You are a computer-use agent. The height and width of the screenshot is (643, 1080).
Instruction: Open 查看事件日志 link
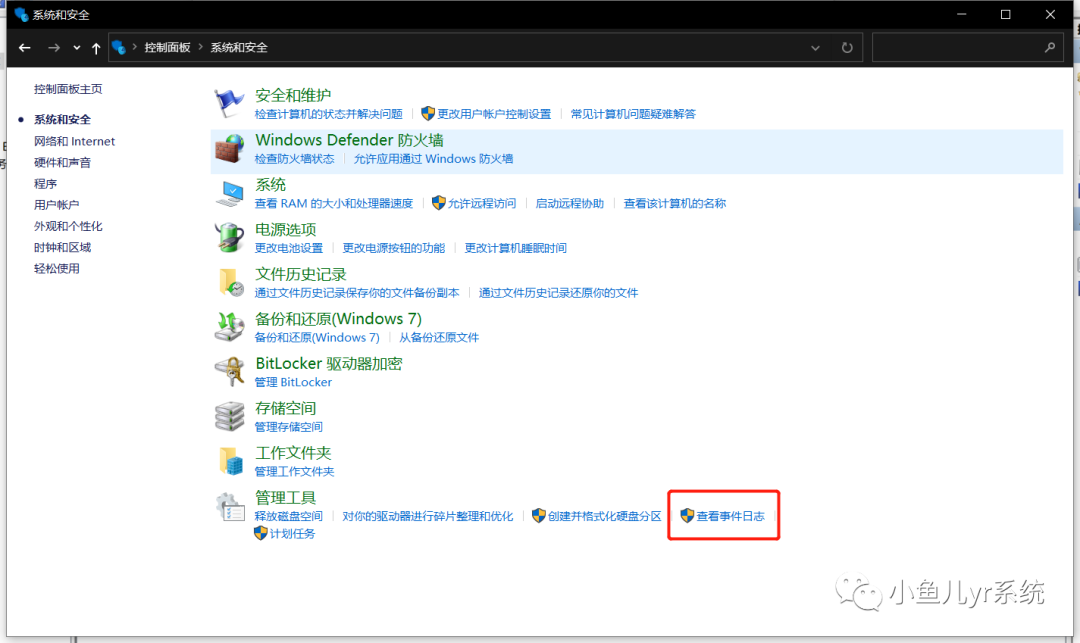point(730,516)
